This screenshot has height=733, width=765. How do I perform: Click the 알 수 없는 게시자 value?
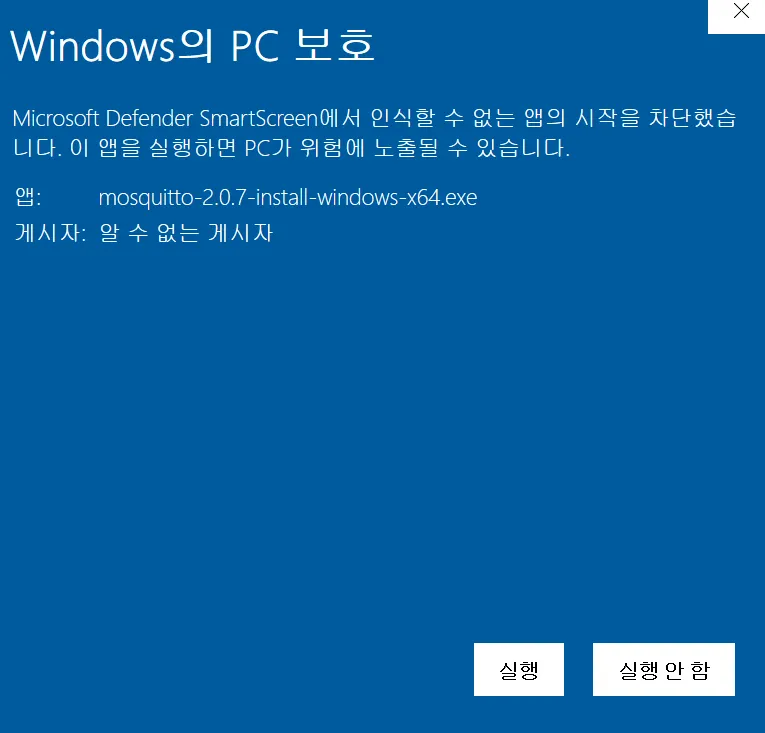186,233
